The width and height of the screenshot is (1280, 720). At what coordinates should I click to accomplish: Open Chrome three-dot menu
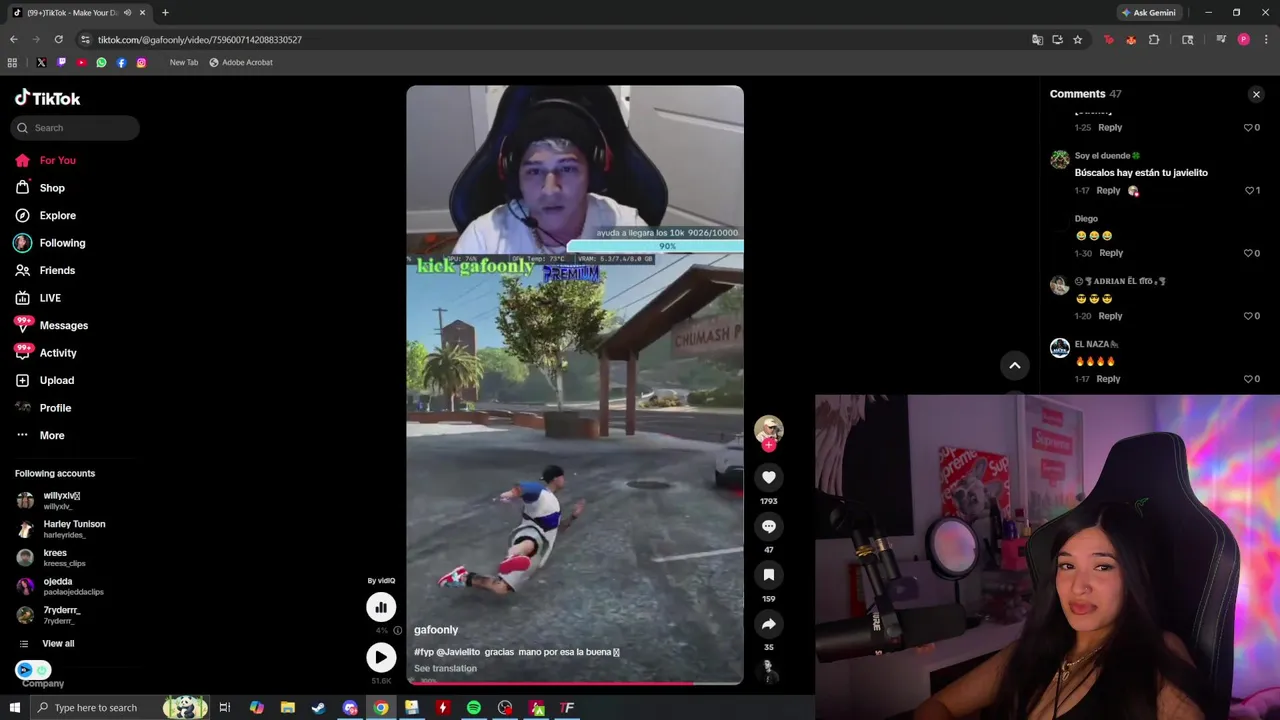1264,40
